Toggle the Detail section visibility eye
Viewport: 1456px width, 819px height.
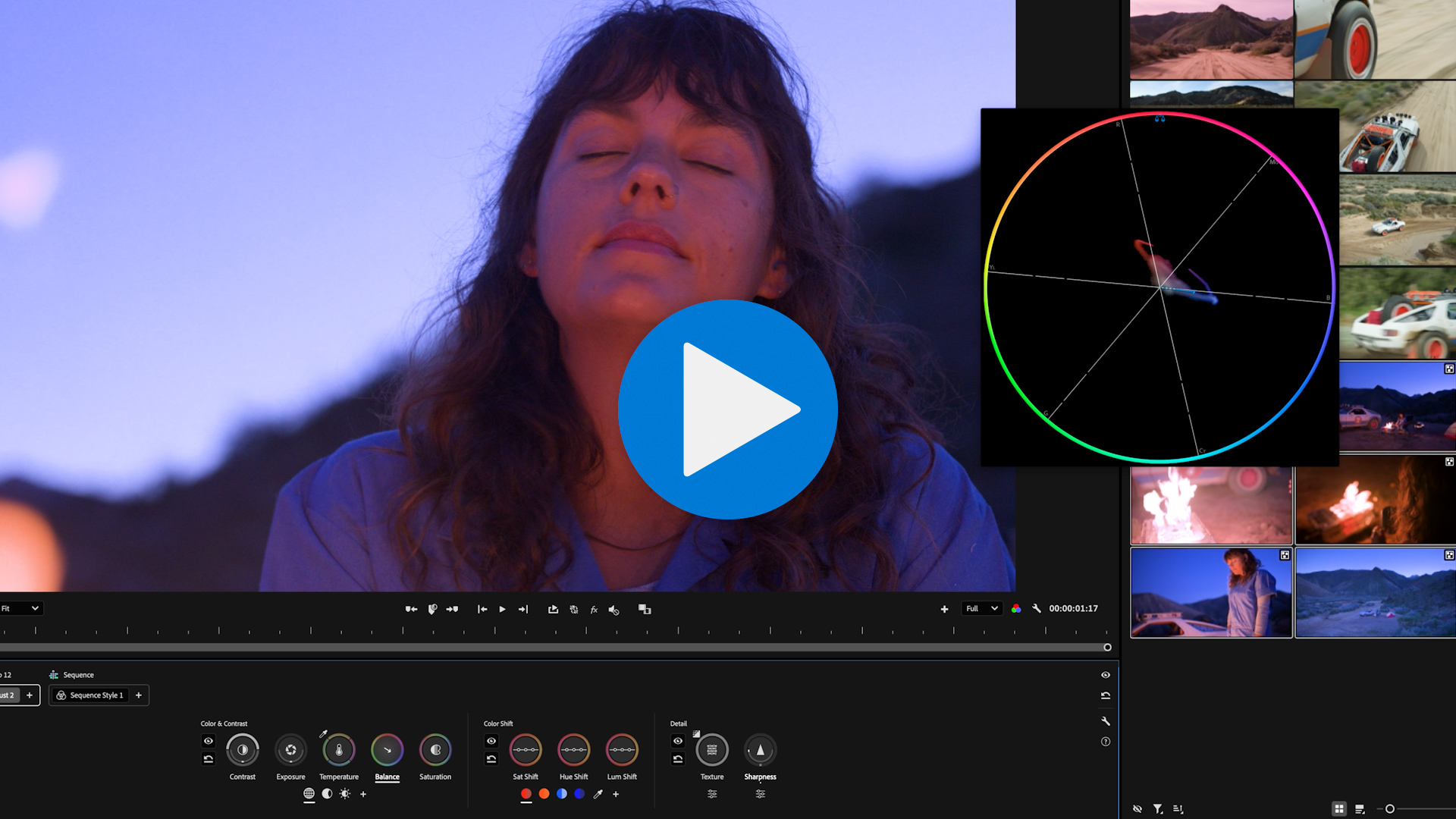[678, 741]
